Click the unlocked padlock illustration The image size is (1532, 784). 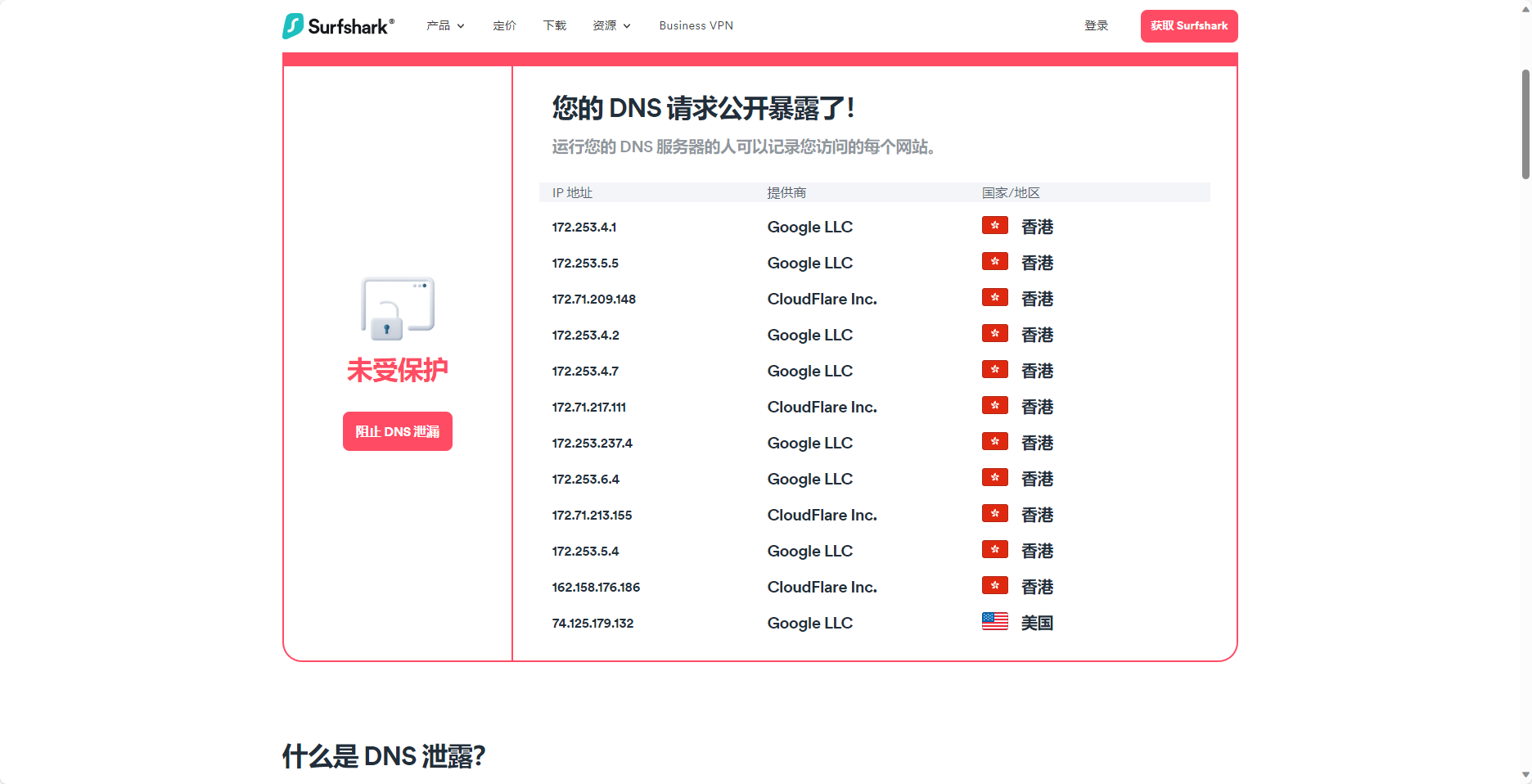pyautogui.click(x=398, y=309)
